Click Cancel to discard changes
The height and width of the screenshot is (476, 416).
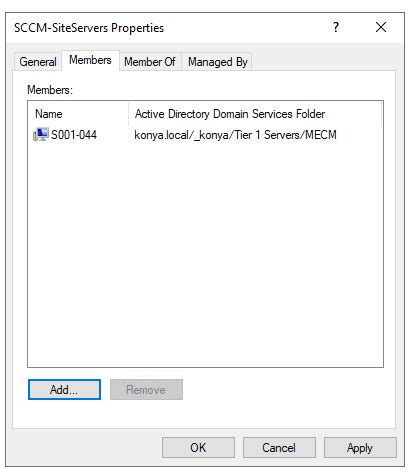(279, 447)
